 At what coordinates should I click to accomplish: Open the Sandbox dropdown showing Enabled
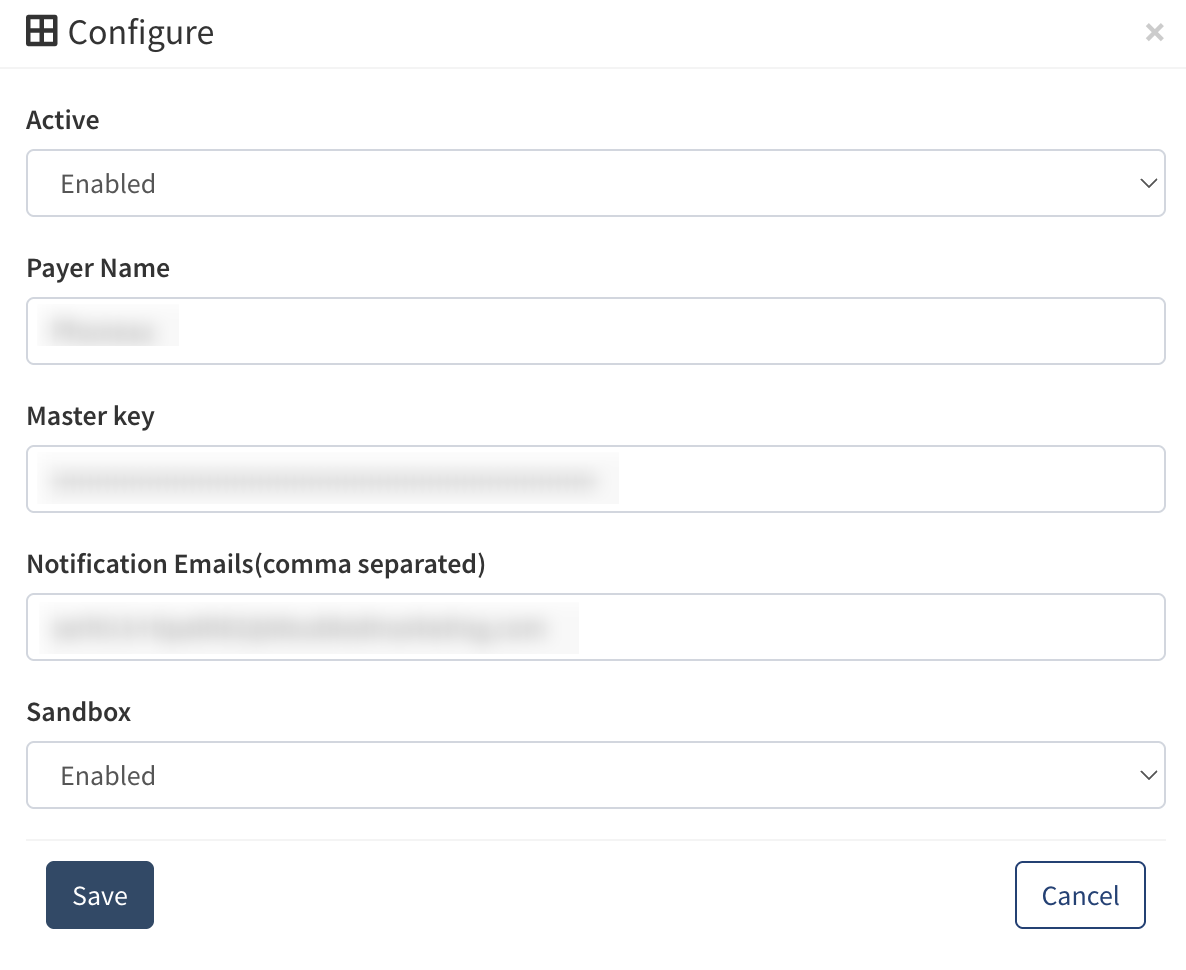tap(595, 775)
